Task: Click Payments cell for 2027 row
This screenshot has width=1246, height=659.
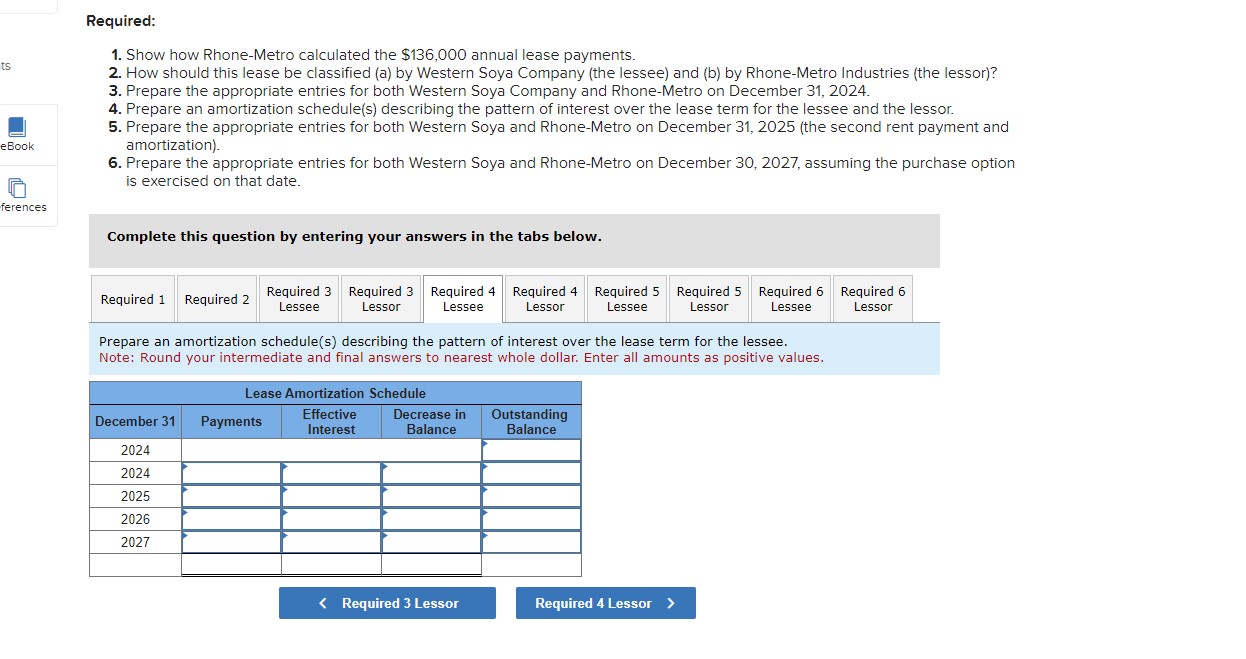Action: click(x=231, y=542)
